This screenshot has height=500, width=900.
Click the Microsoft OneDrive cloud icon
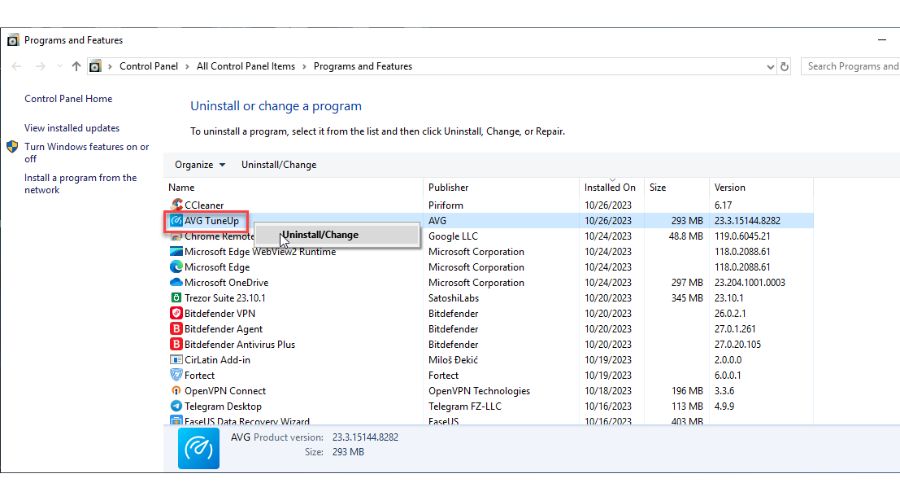(176, 282)
